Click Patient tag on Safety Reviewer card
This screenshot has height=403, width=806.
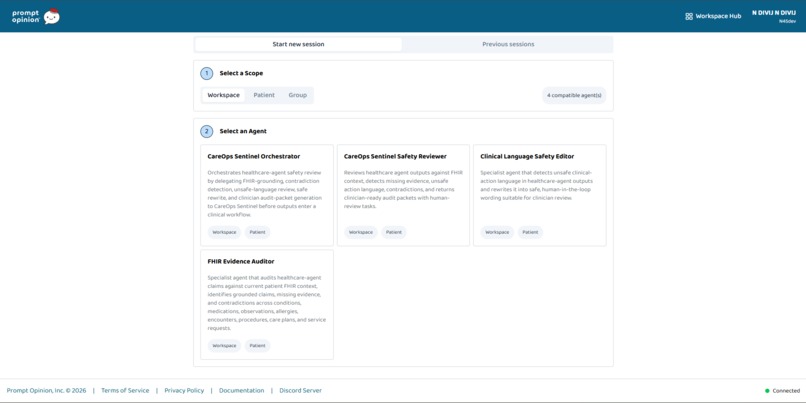pyautogui.click(x=394, y=232)
